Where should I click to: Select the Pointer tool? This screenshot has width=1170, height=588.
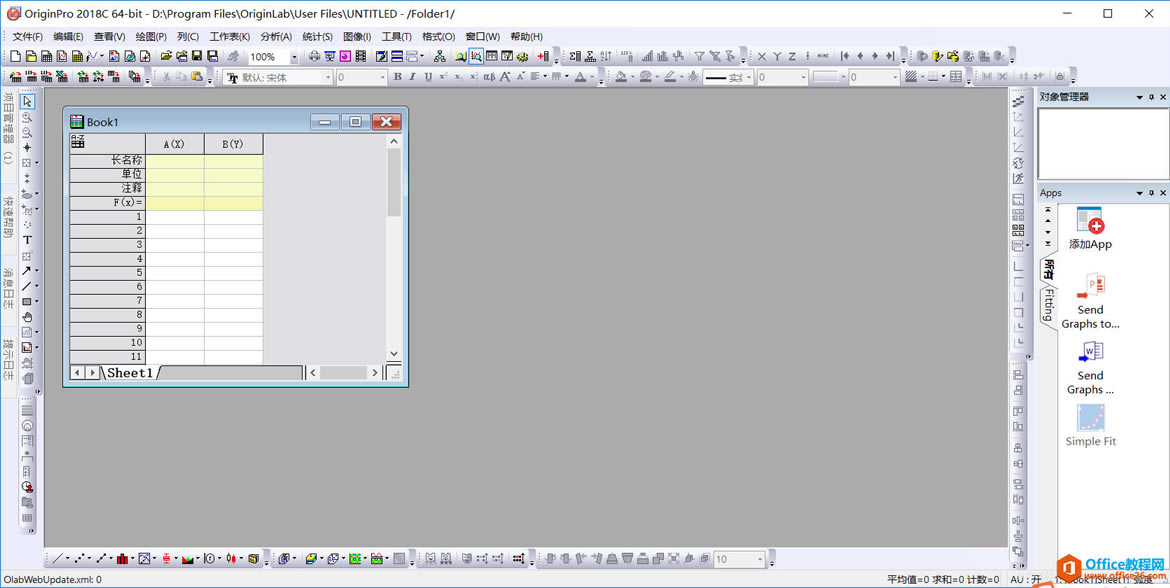27,101
